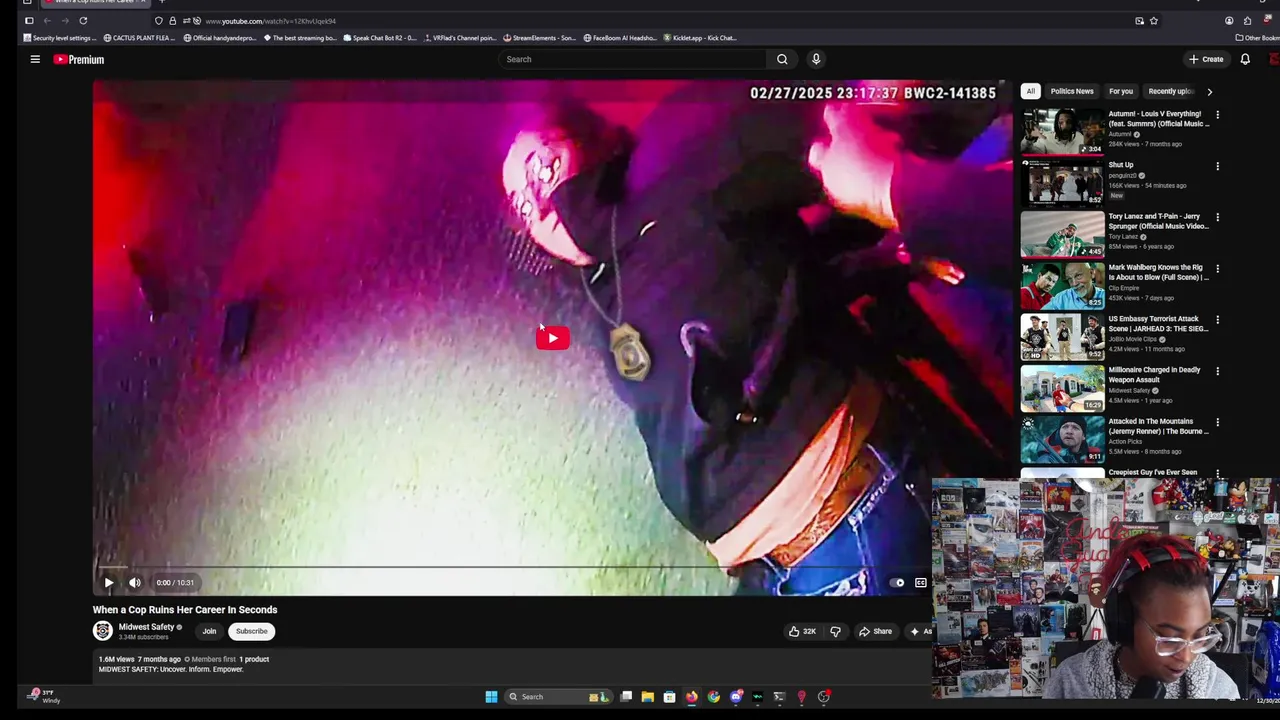Share the video
The image size is (1280, 720).
875,631
